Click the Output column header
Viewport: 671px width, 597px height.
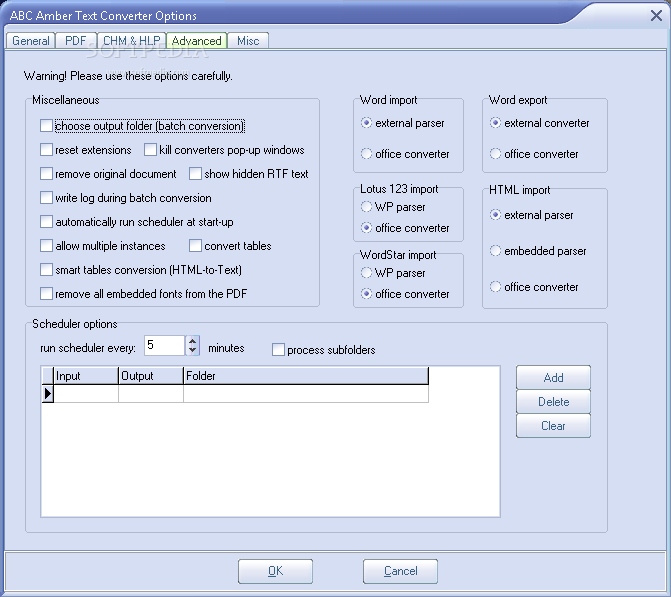coord(151,376)
